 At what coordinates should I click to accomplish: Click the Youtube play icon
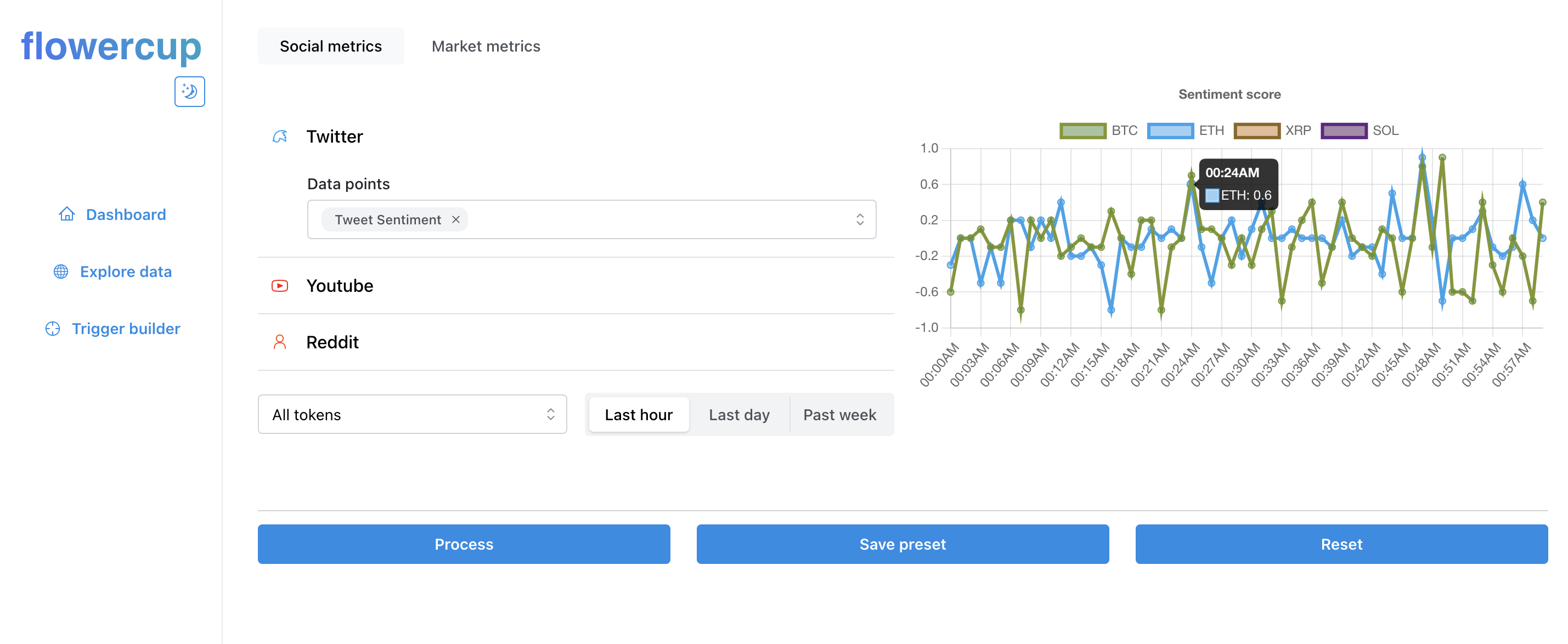pos(279,285)
